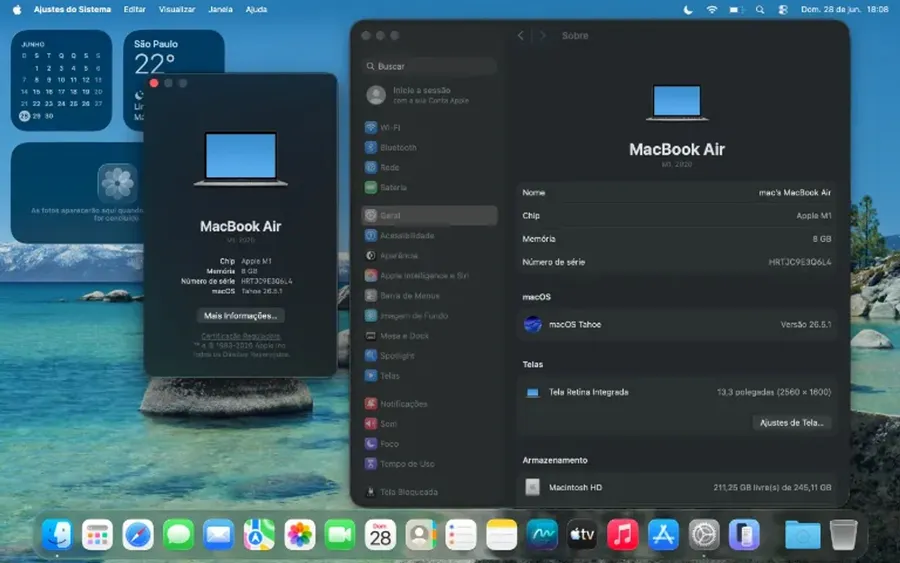Select Rede in the settings sidebar
This screenshot has width=900, height=563.
click(429, 168)
